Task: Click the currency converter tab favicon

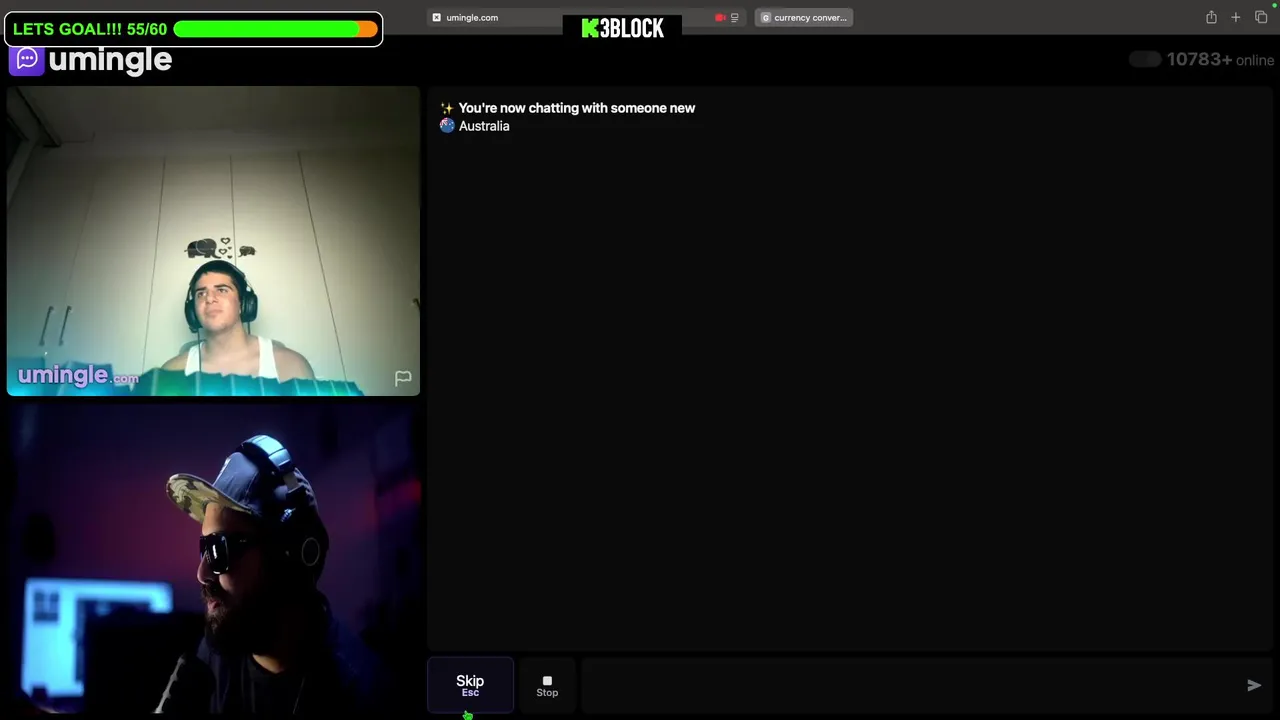Action: point(766,17)
